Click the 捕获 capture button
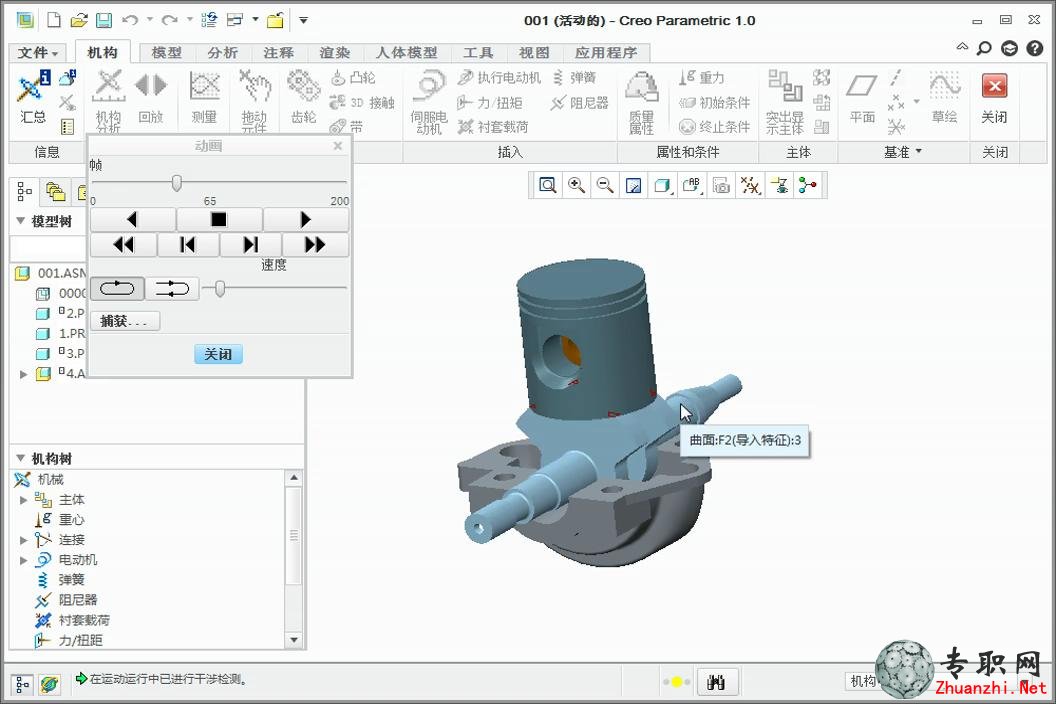The height and width of the screenshot is (704, 1056). pos(125,321)
